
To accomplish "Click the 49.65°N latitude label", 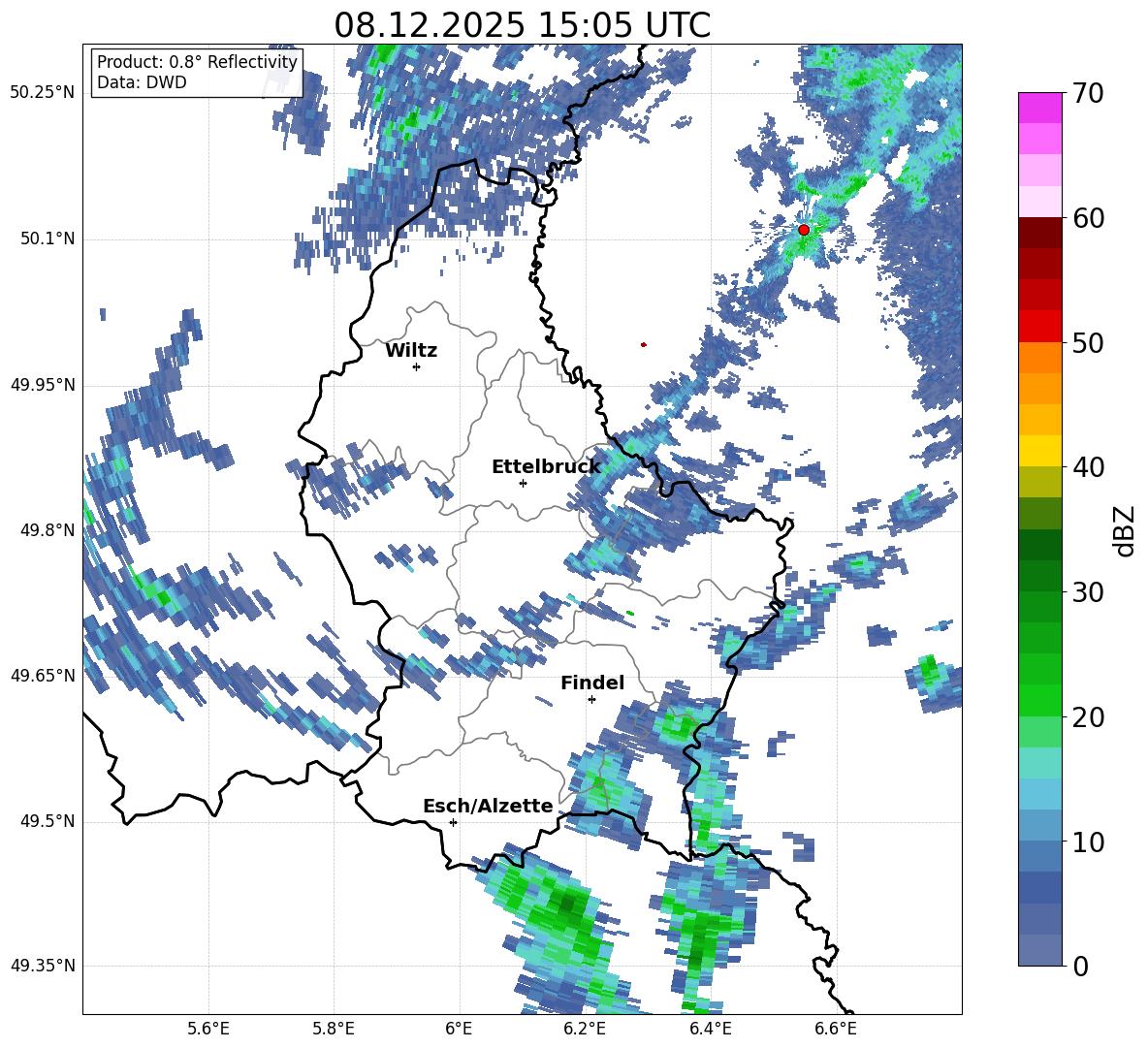I will tap(43, 675).
